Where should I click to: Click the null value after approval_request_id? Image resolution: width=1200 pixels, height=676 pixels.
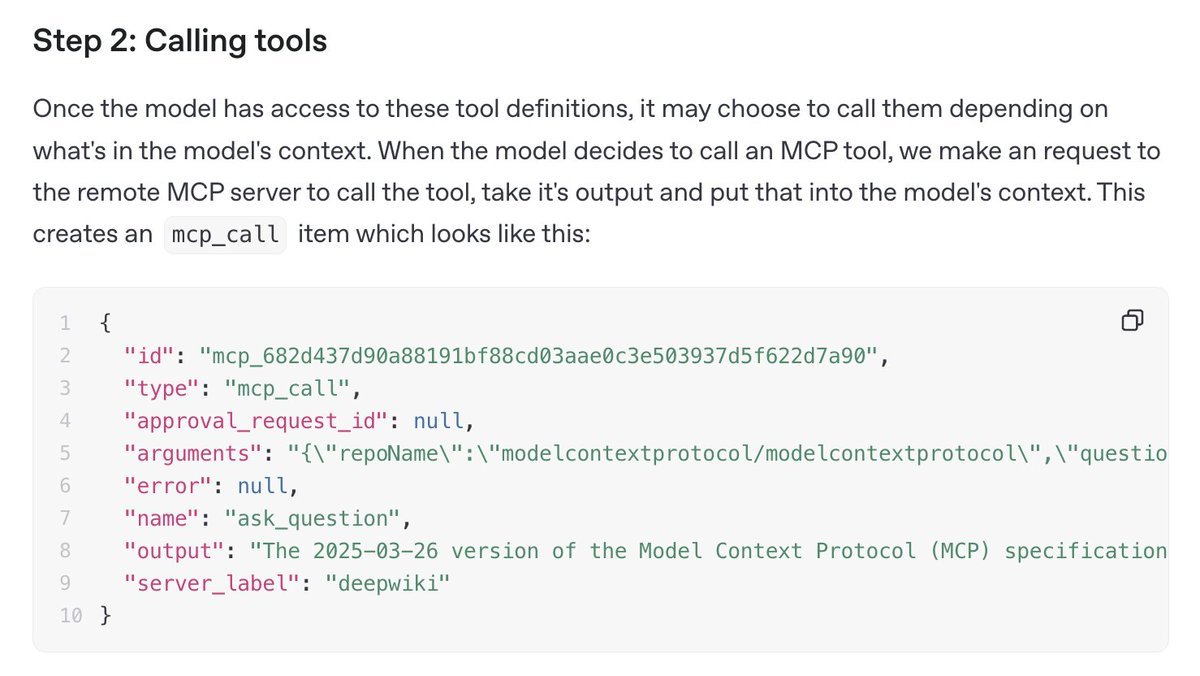437,420
